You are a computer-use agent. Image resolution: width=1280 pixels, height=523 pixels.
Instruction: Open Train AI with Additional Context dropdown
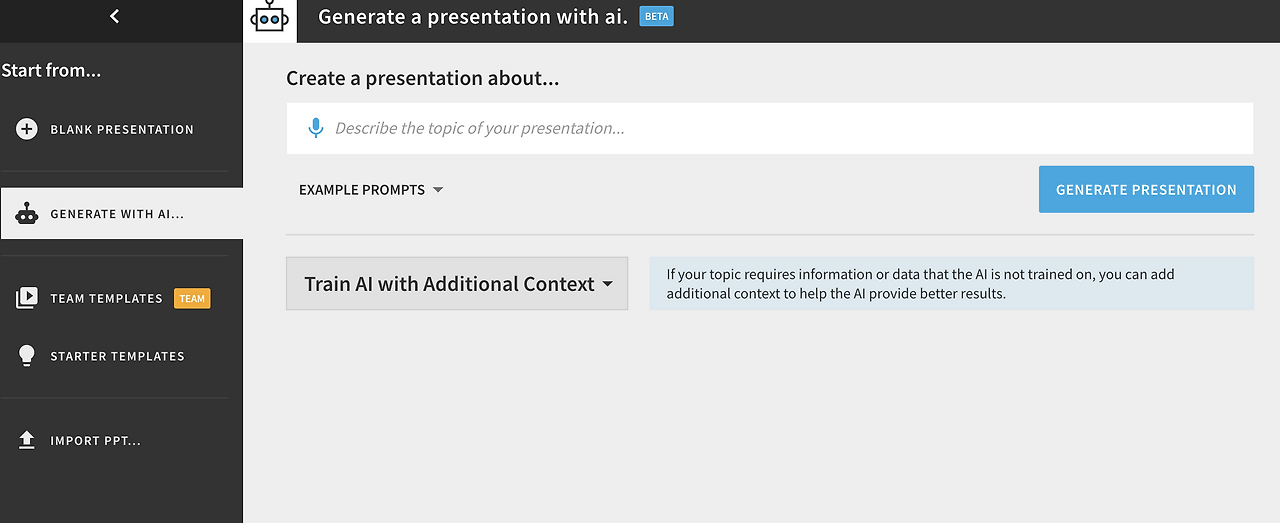pos(457,284)
